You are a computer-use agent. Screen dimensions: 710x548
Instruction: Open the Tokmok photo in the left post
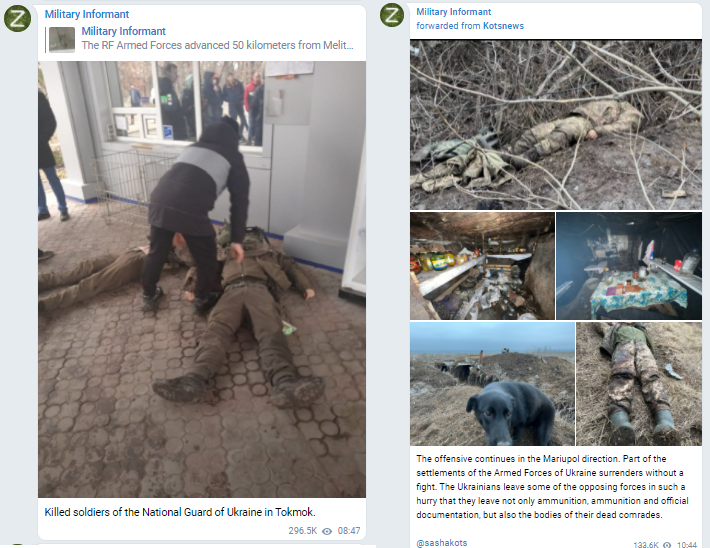point(202,279)
